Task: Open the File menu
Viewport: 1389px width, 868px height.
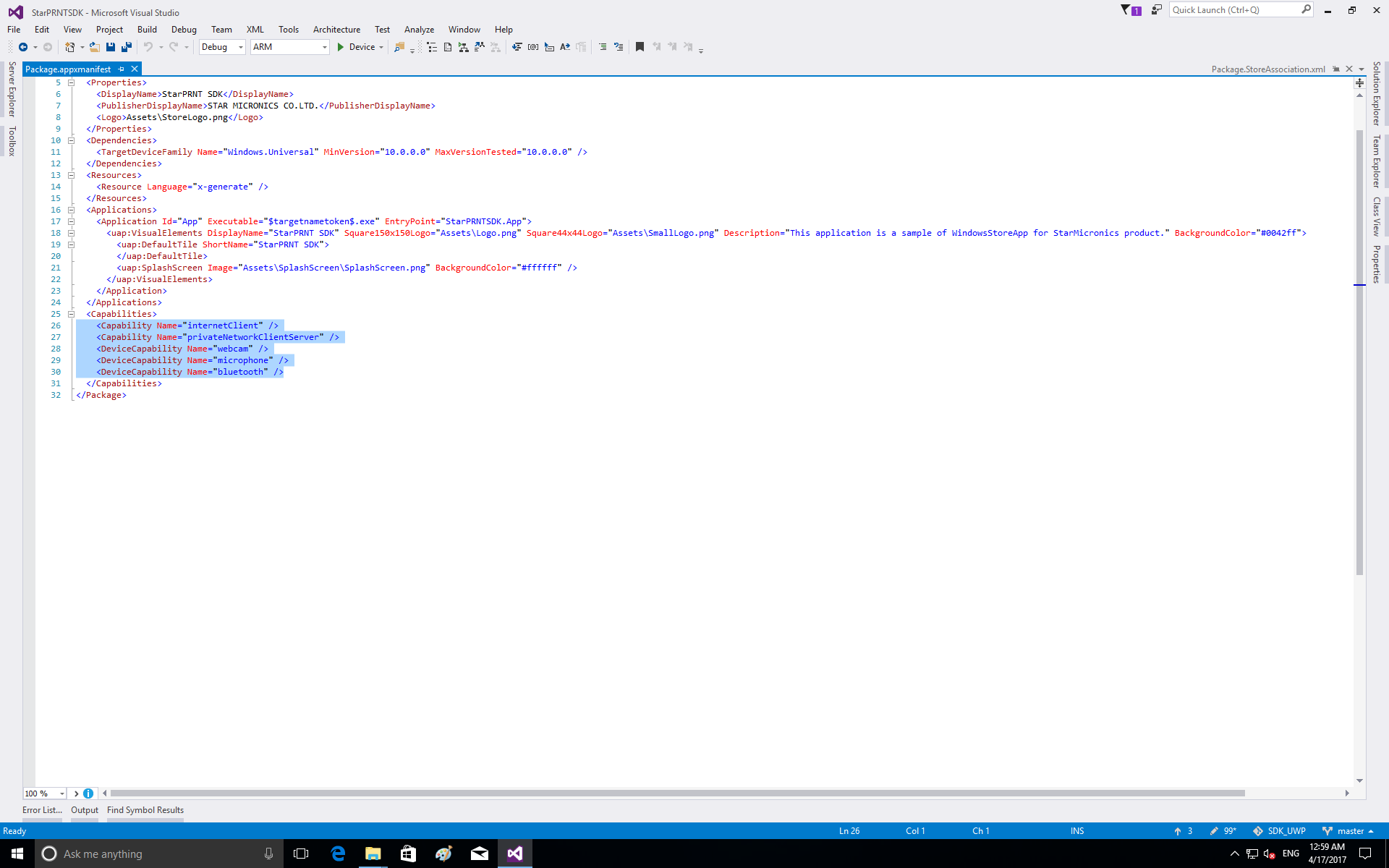Action: (x=14, y=30)
